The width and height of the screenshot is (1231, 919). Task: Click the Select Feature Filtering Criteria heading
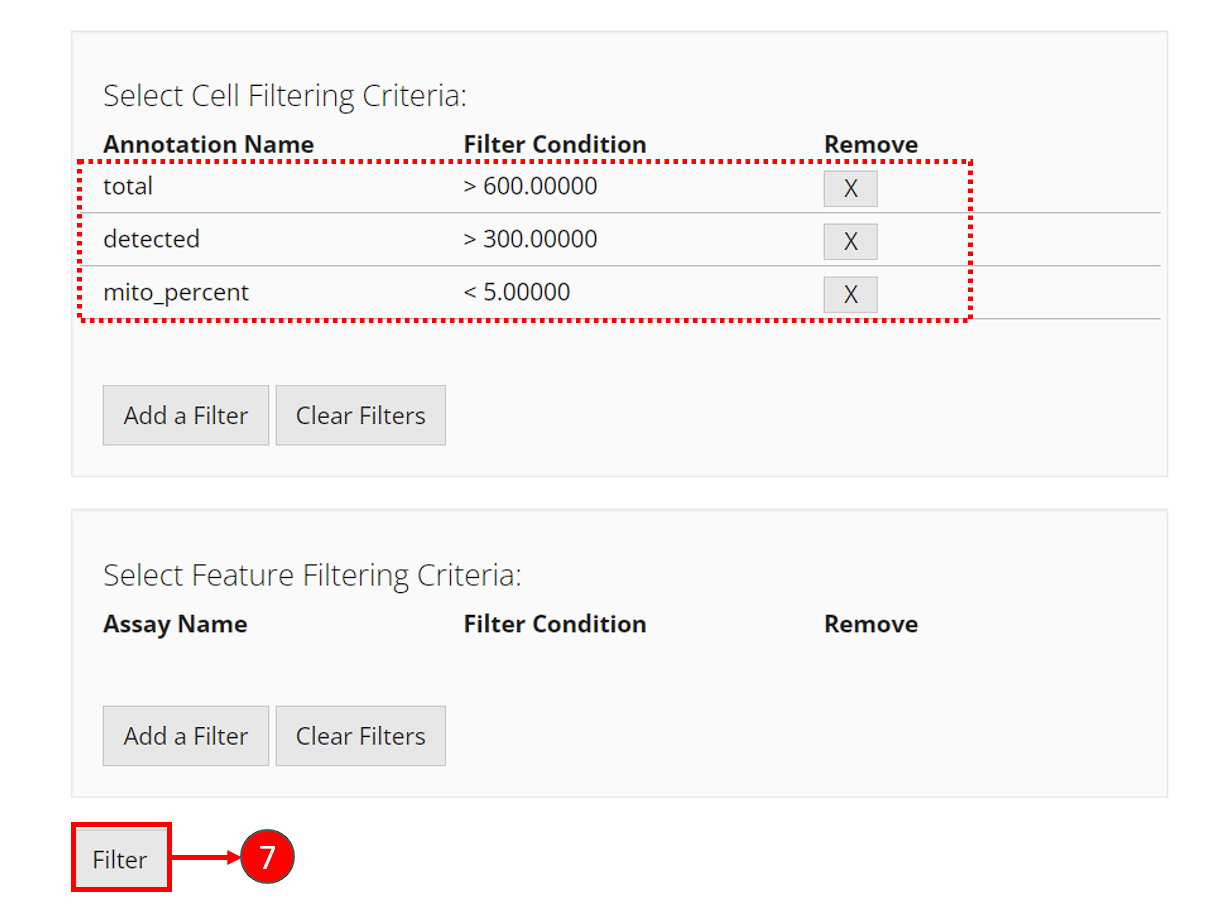(312, 576)
